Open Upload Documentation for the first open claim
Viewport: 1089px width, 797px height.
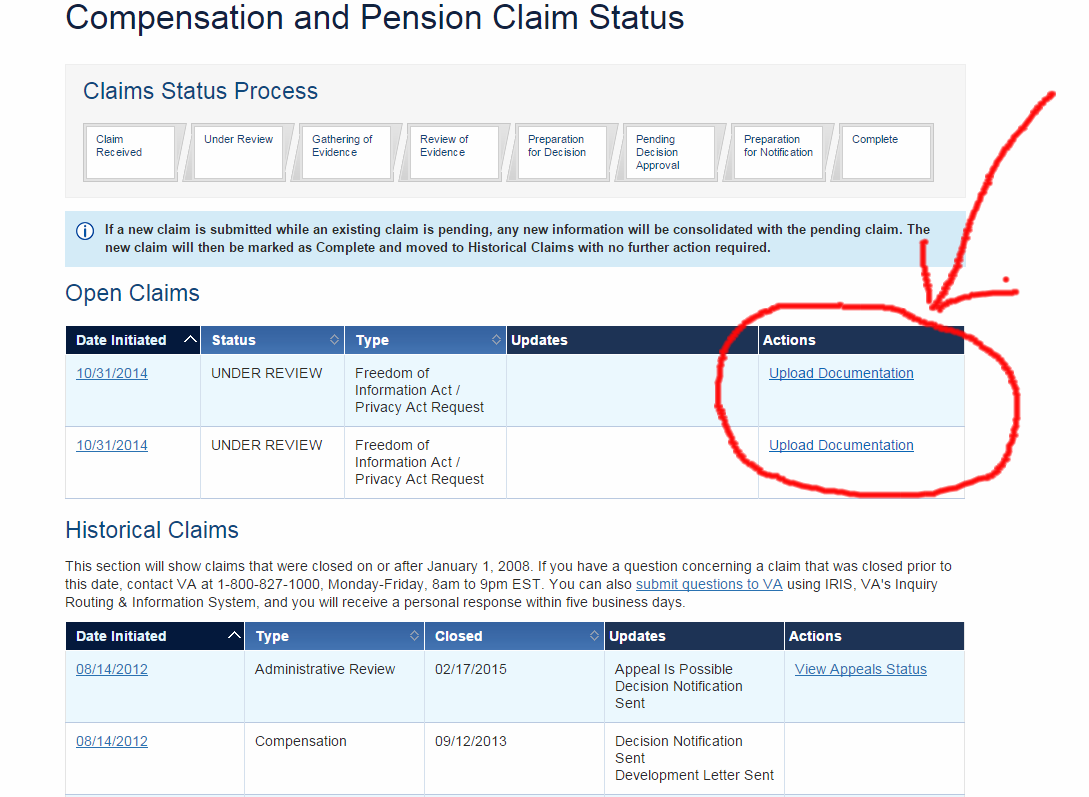click(x=841, y=373)
